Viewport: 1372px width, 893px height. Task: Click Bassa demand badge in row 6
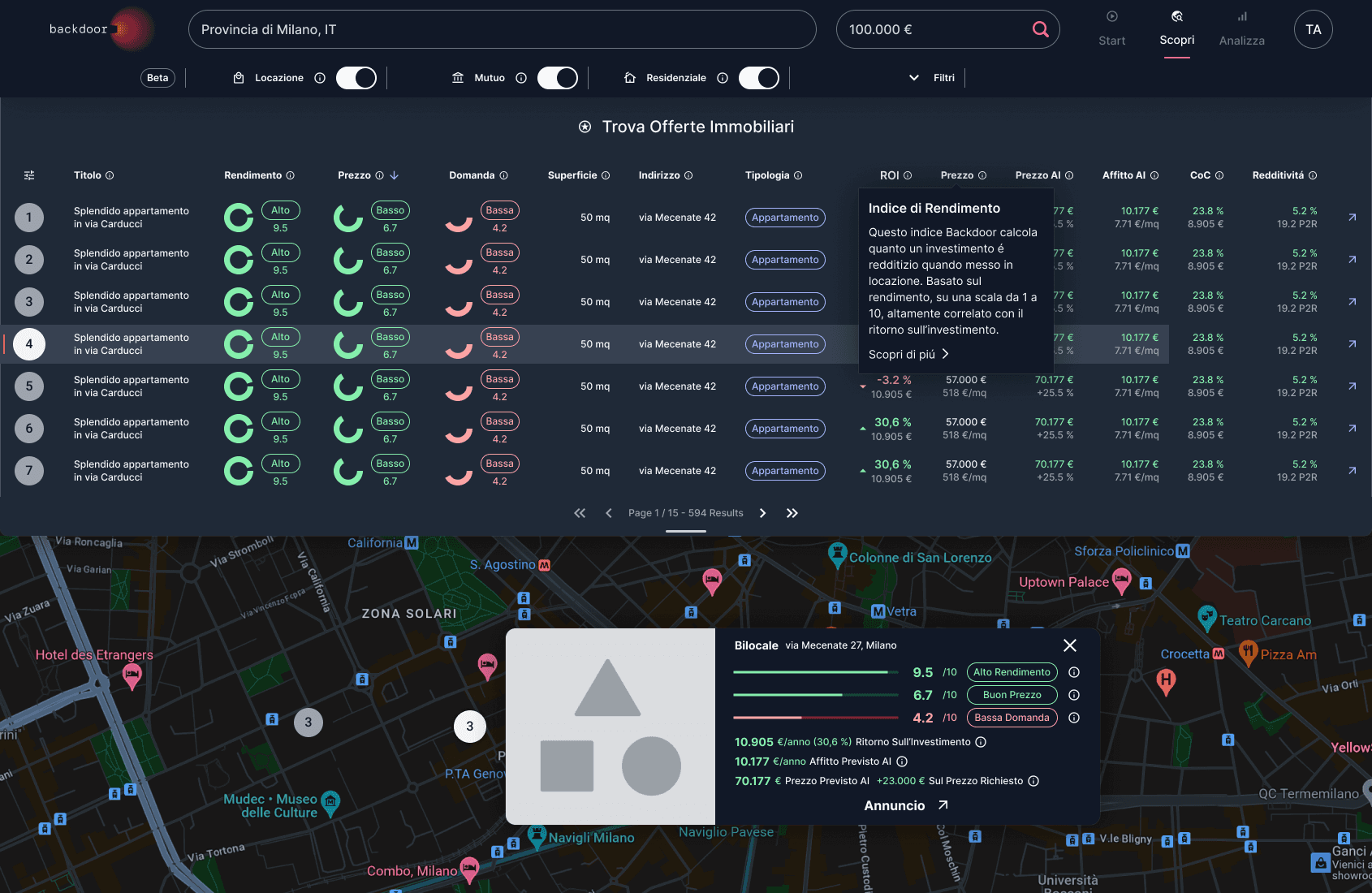click(x=499, y=421)
